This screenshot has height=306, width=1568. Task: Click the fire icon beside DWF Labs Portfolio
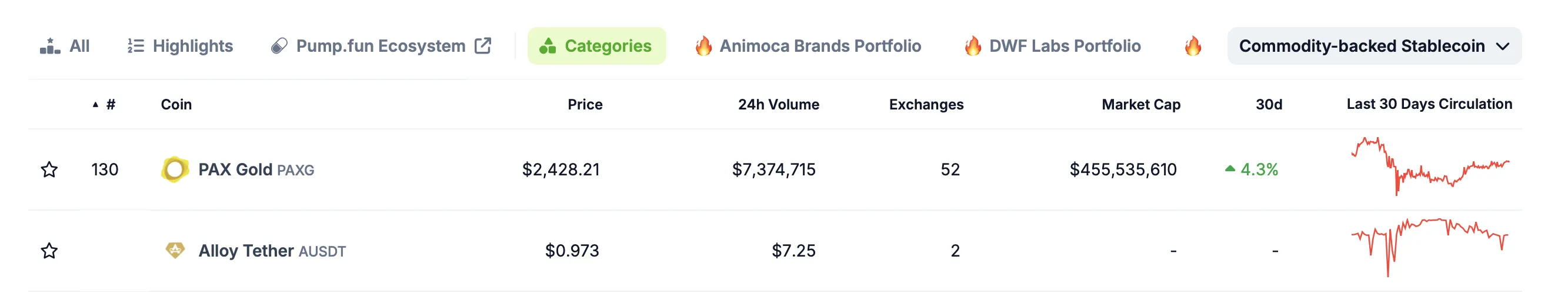pyautogui.click(x=973, y=46)
